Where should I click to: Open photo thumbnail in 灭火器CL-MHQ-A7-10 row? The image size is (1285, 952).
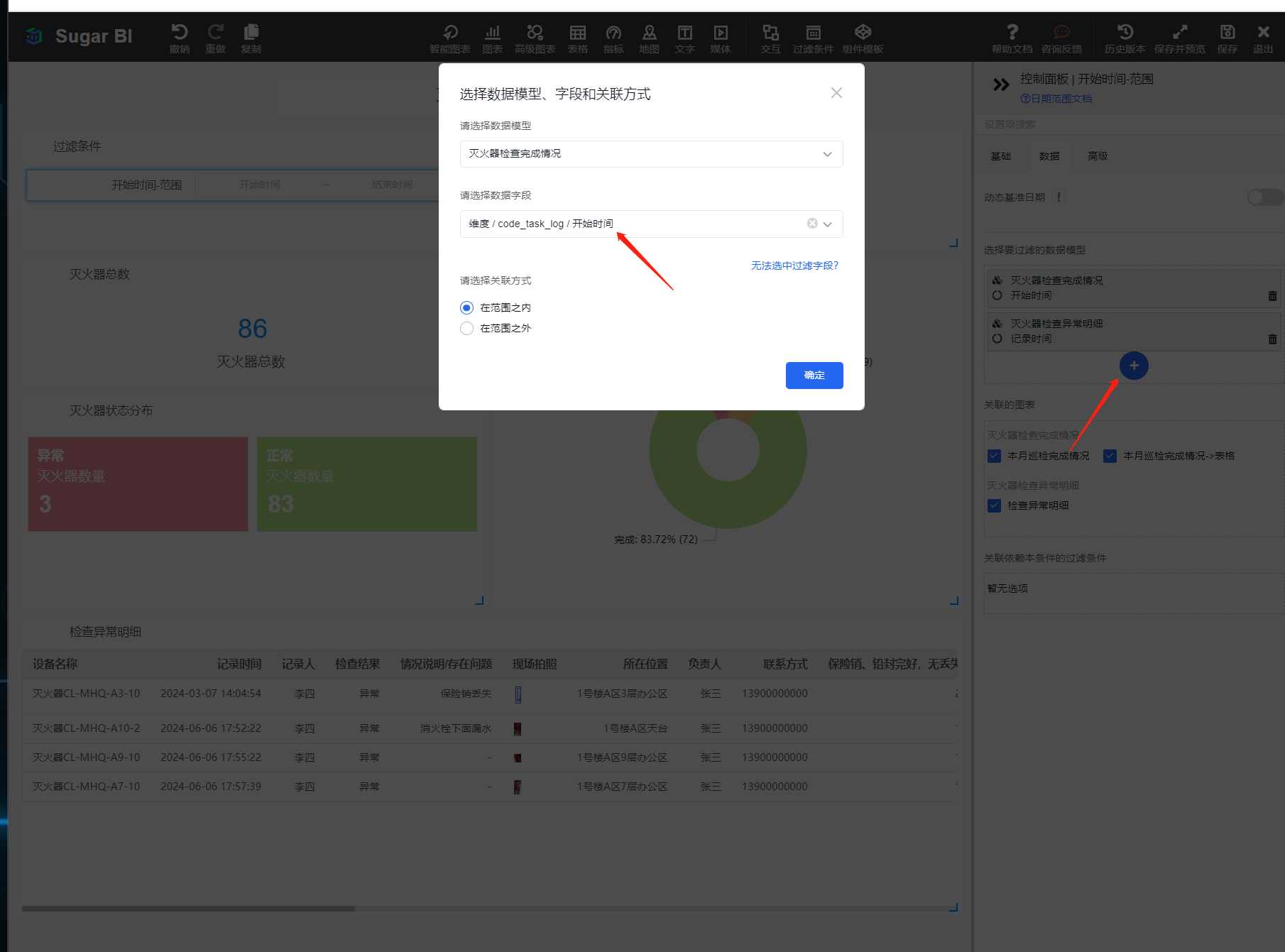tap(518, 787)
